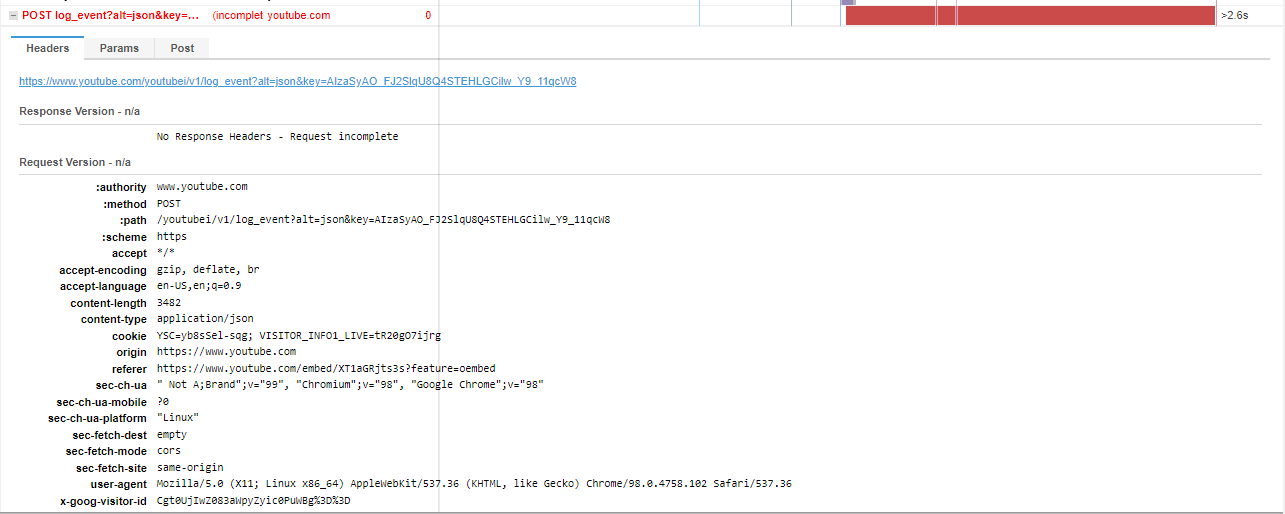Click the Response Version section heading
This screenshot has width=1285, height=514.
click(x=80, y=111)
